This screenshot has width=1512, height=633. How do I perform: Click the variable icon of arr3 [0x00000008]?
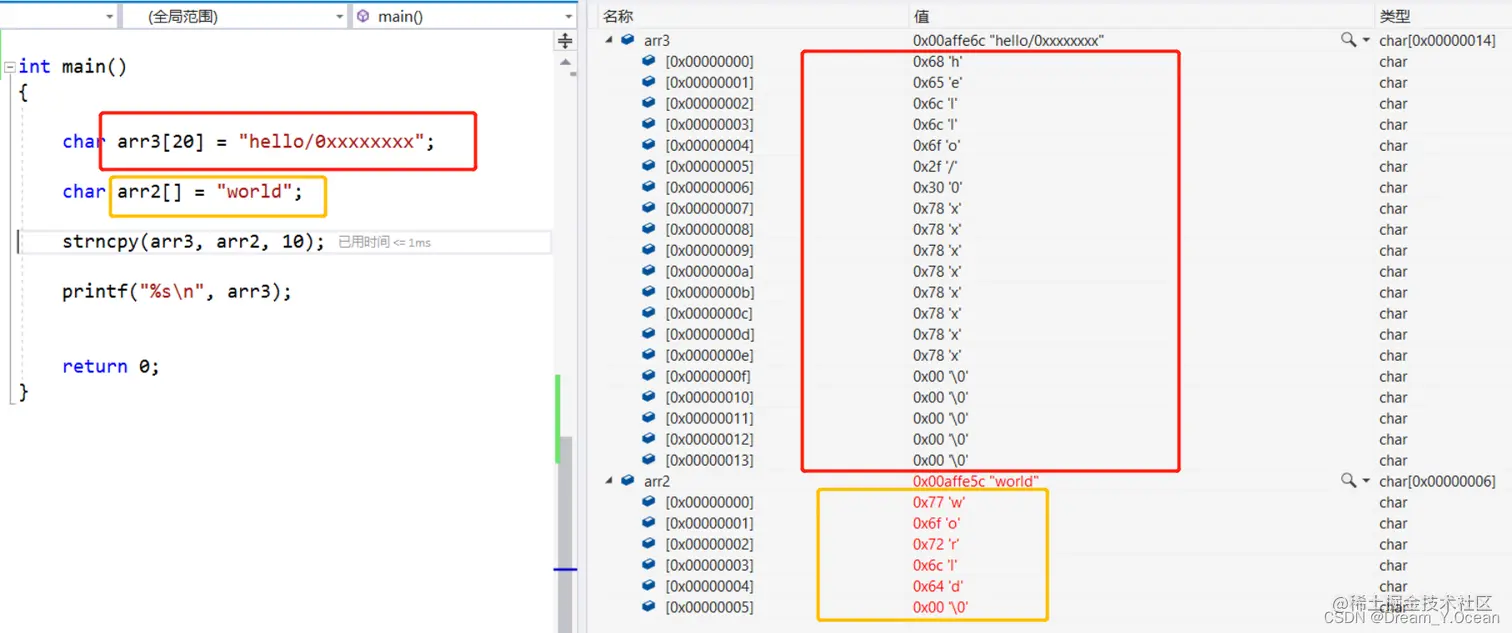point(649,229)
